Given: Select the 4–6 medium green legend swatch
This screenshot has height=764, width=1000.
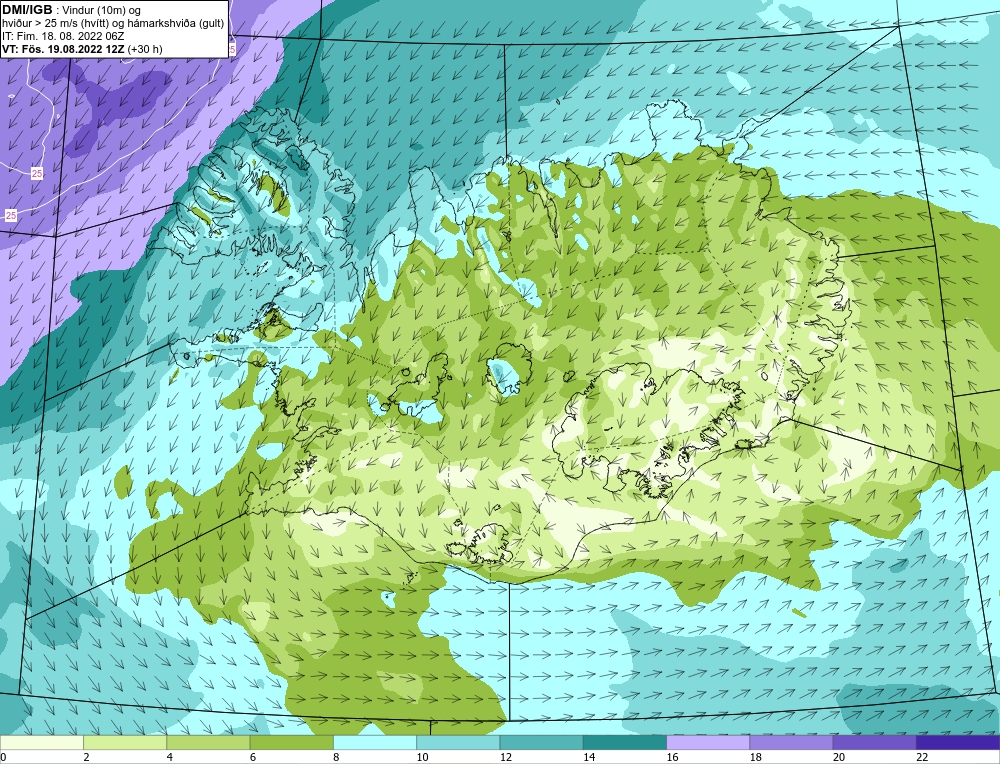Looking at the screenshot, I should pyautogui.click(x=209, y=743).
